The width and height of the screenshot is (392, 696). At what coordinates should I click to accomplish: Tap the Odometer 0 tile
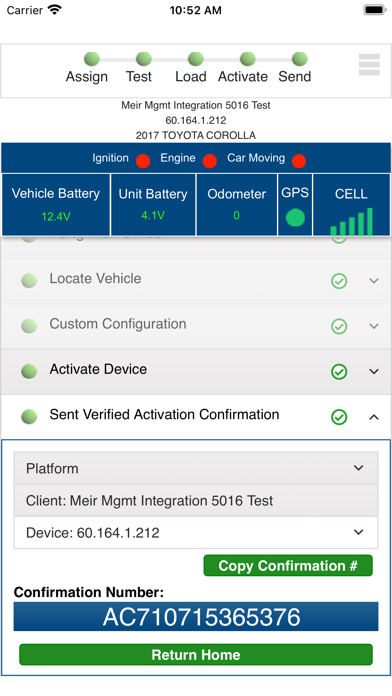pos(237,204)
